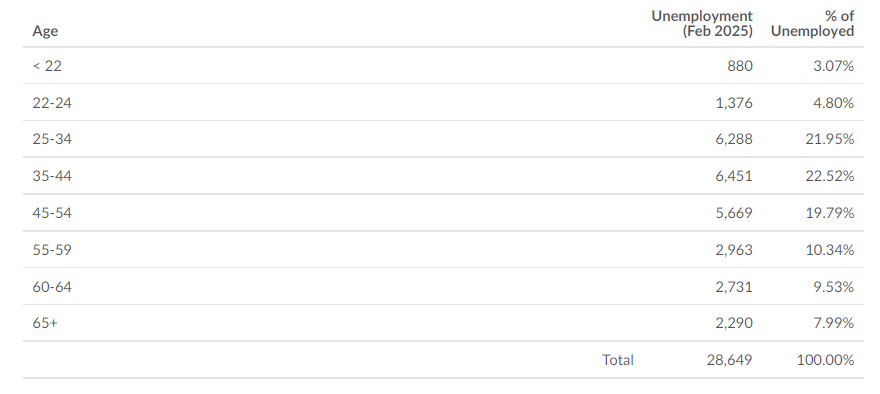Image resolution: width=880 pixels, height=394 pixels.
Task: Click the 7.99% percentage cell
Action: pyautogui.click(x=834, y=323)
